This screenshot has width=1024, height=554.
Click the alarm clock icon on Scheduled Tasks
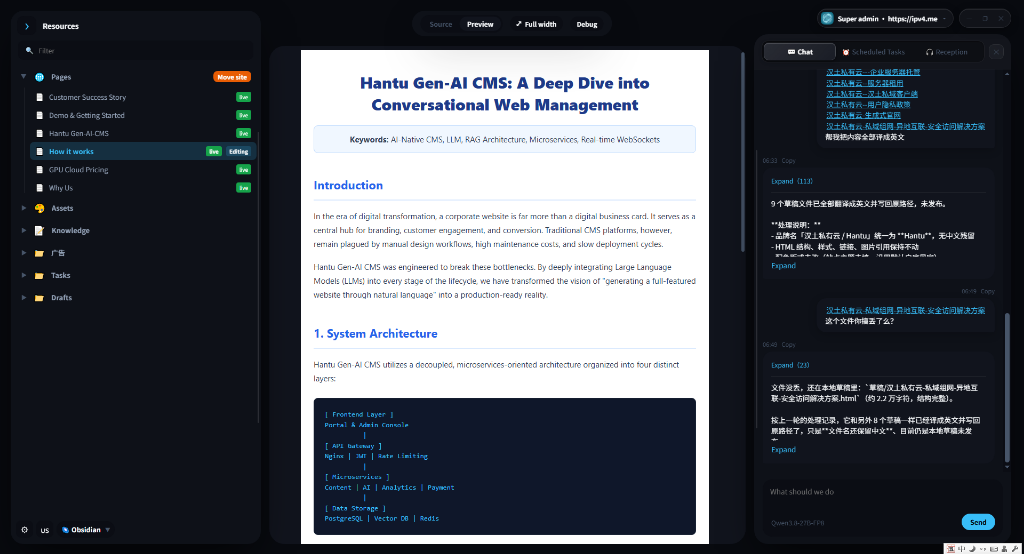tap(846, 52)
